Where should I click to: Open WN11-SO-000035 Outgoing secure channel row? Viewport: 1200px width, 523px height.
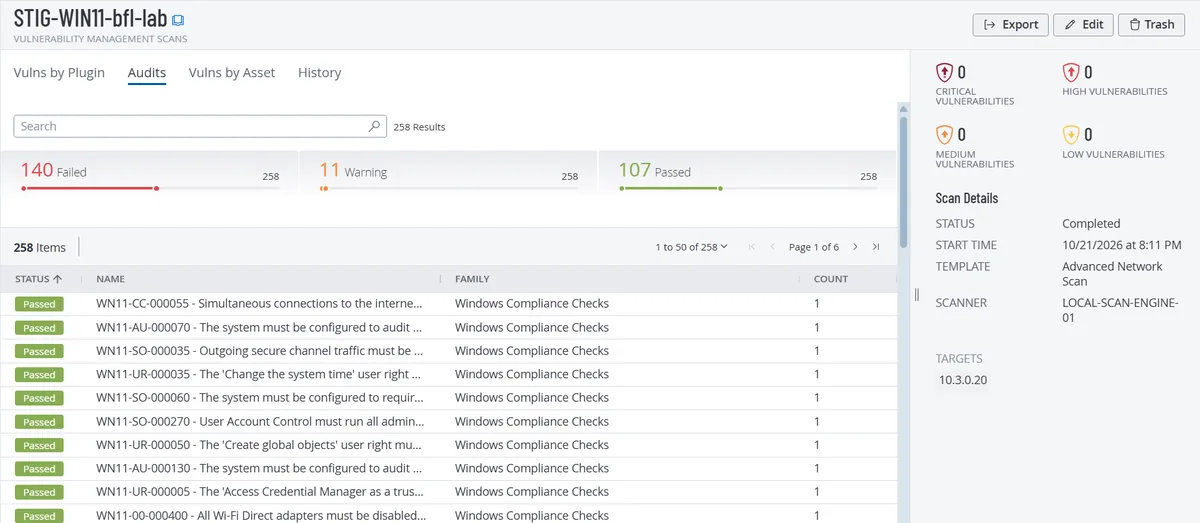449,351
